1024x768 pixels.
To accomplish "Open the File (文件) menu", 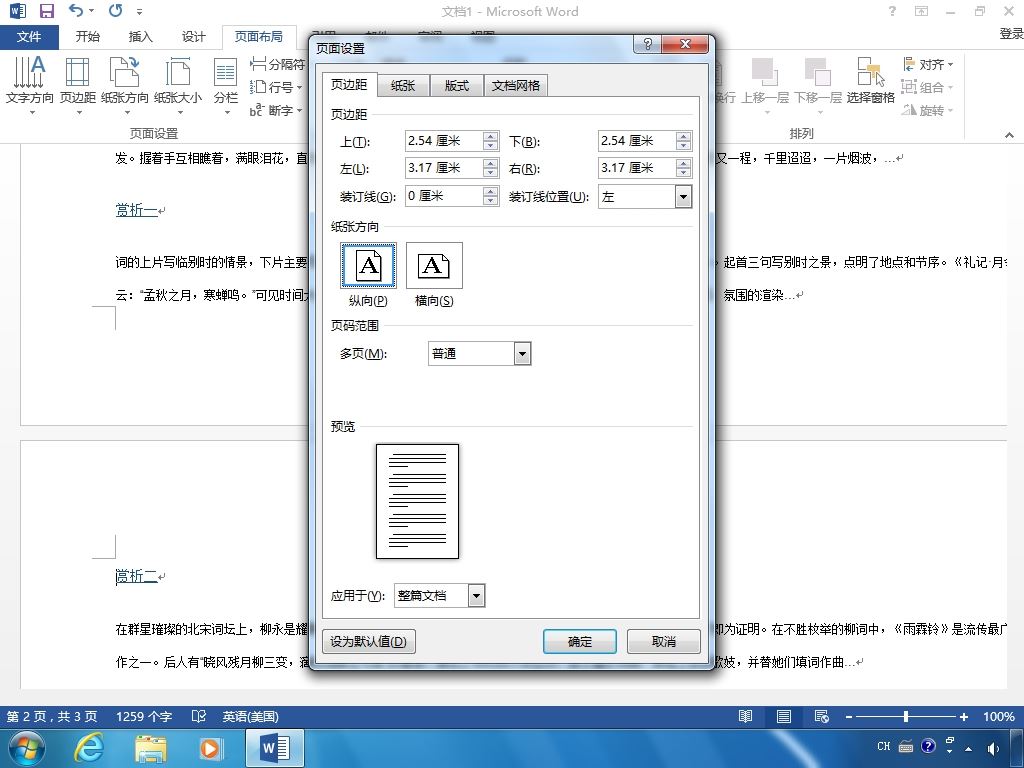I will tap(29, 37).
